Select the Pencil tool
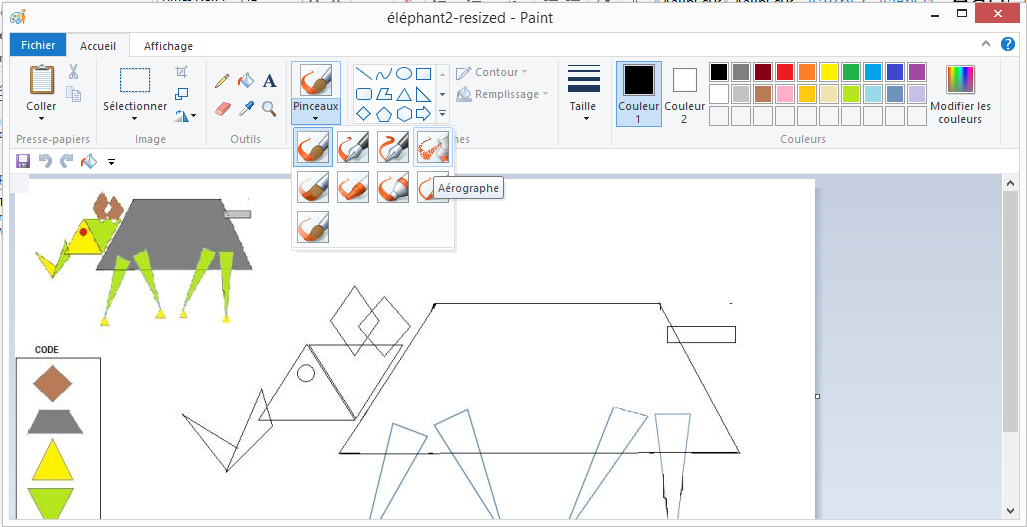Screen dimensions: 1027x527 [x=222, y=80]
